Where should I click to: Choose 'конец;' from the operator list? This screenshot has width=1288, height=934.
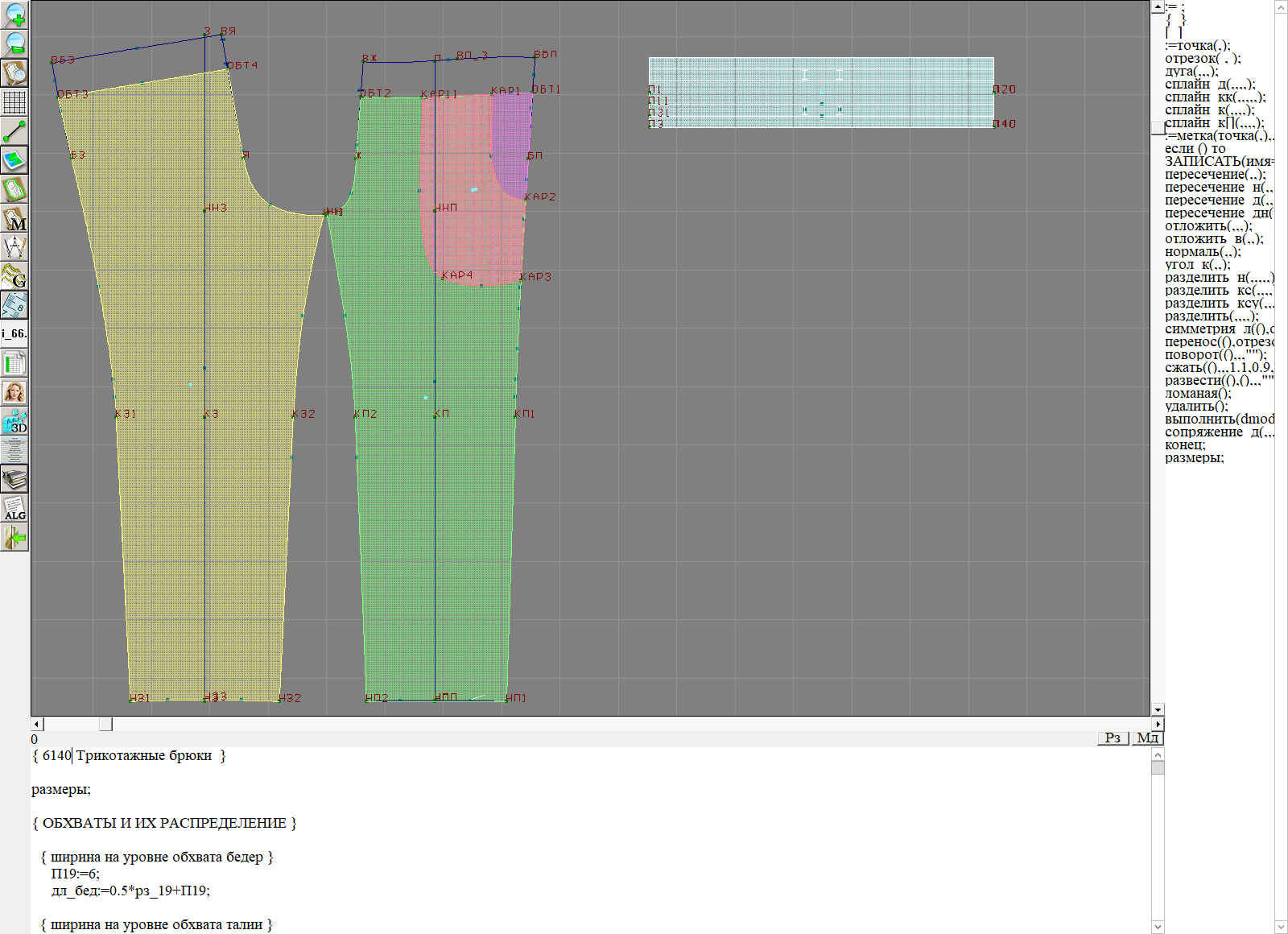(1185, 445)
